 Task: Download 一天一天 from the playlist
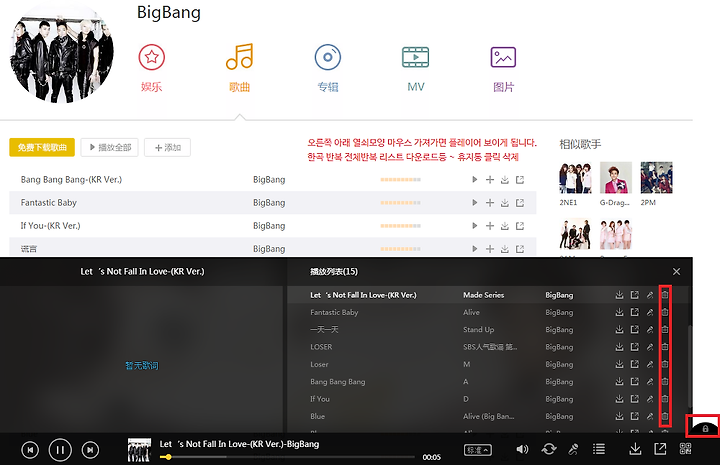click(x=619, y=329)
